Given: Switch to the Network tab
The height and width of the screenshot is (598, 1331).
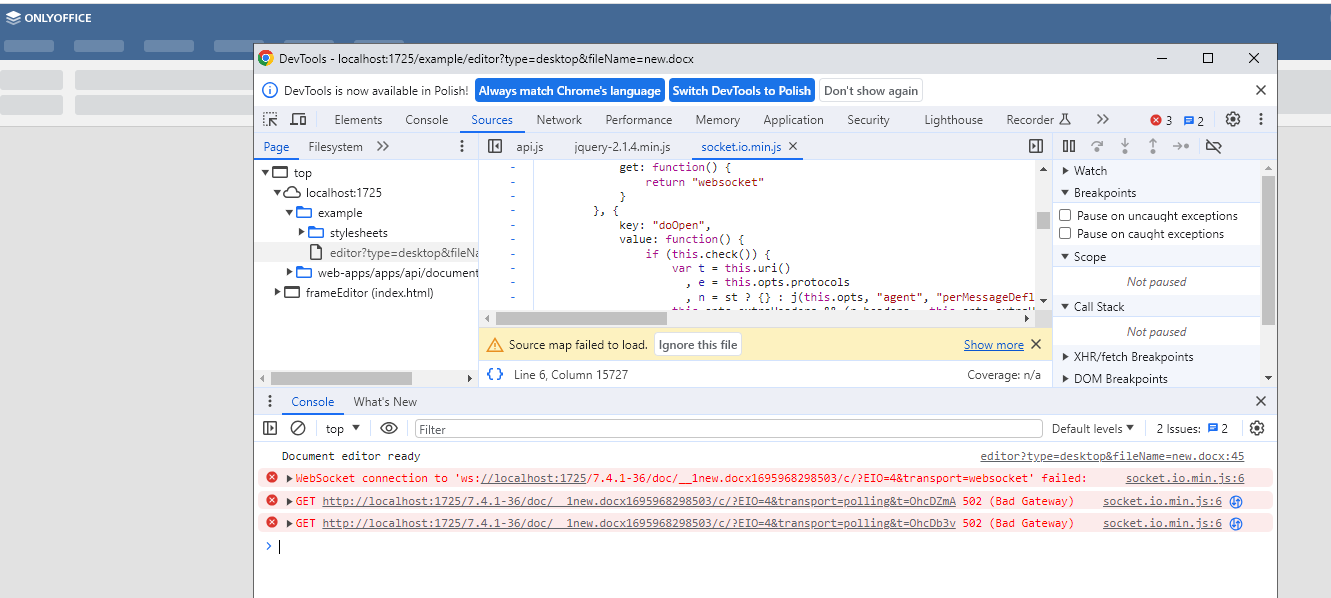Looking at the screenshot, I should coord(559,119).
